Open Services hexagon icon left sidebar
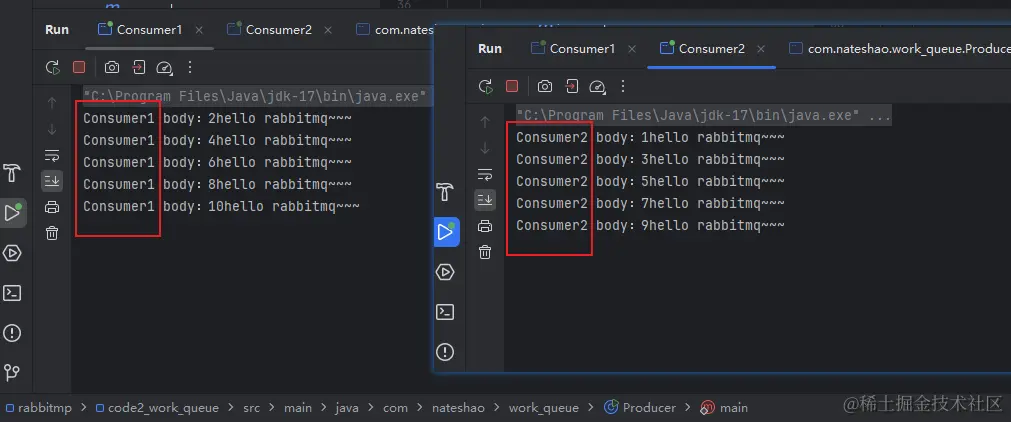This screenshot has height=422, width=1011. pyautogui.click(x=12, y=253)
